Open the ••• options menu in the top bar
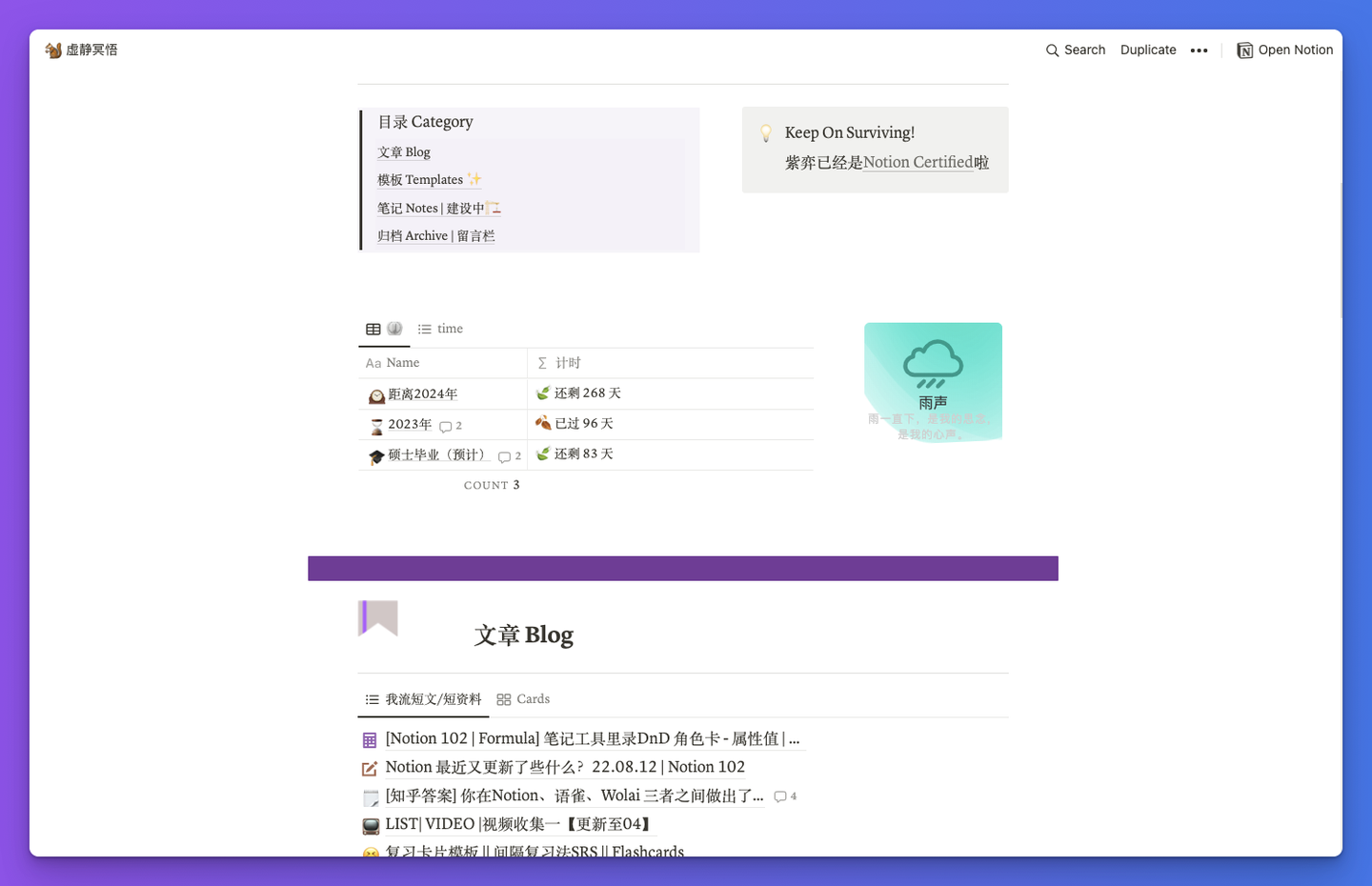Image resolution: width=1372 pixels, height=886 pixels. (1199, 50)
